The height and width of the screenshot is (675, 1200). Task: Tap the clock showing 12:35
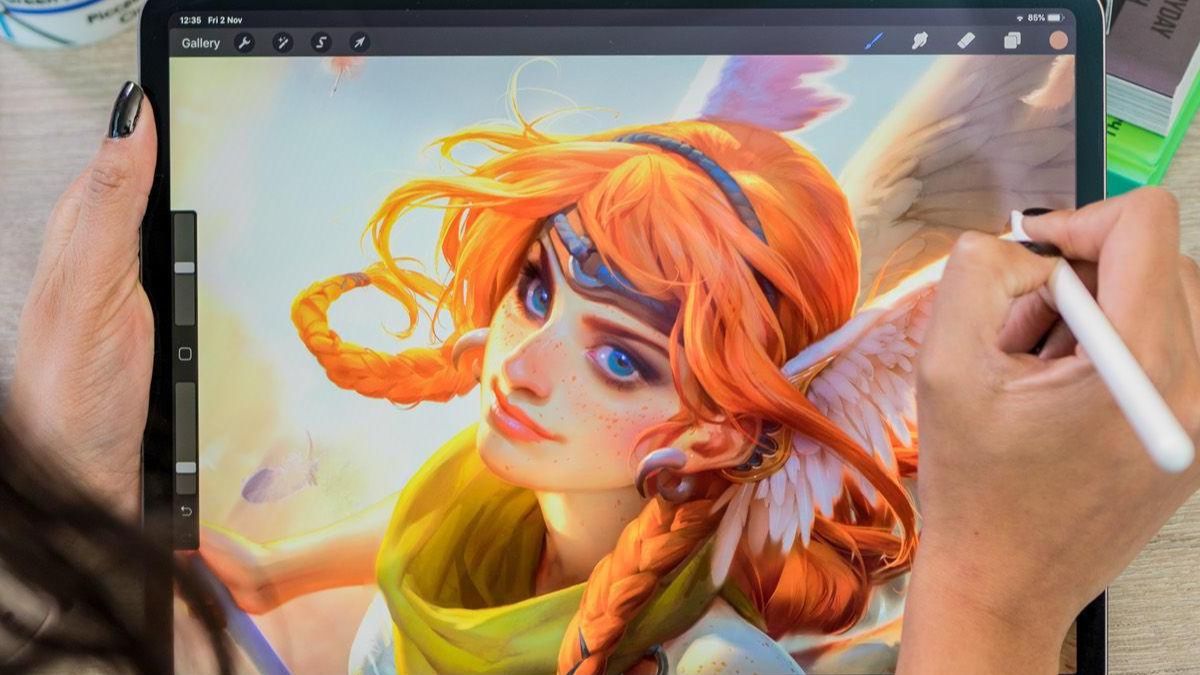point(192,20)
